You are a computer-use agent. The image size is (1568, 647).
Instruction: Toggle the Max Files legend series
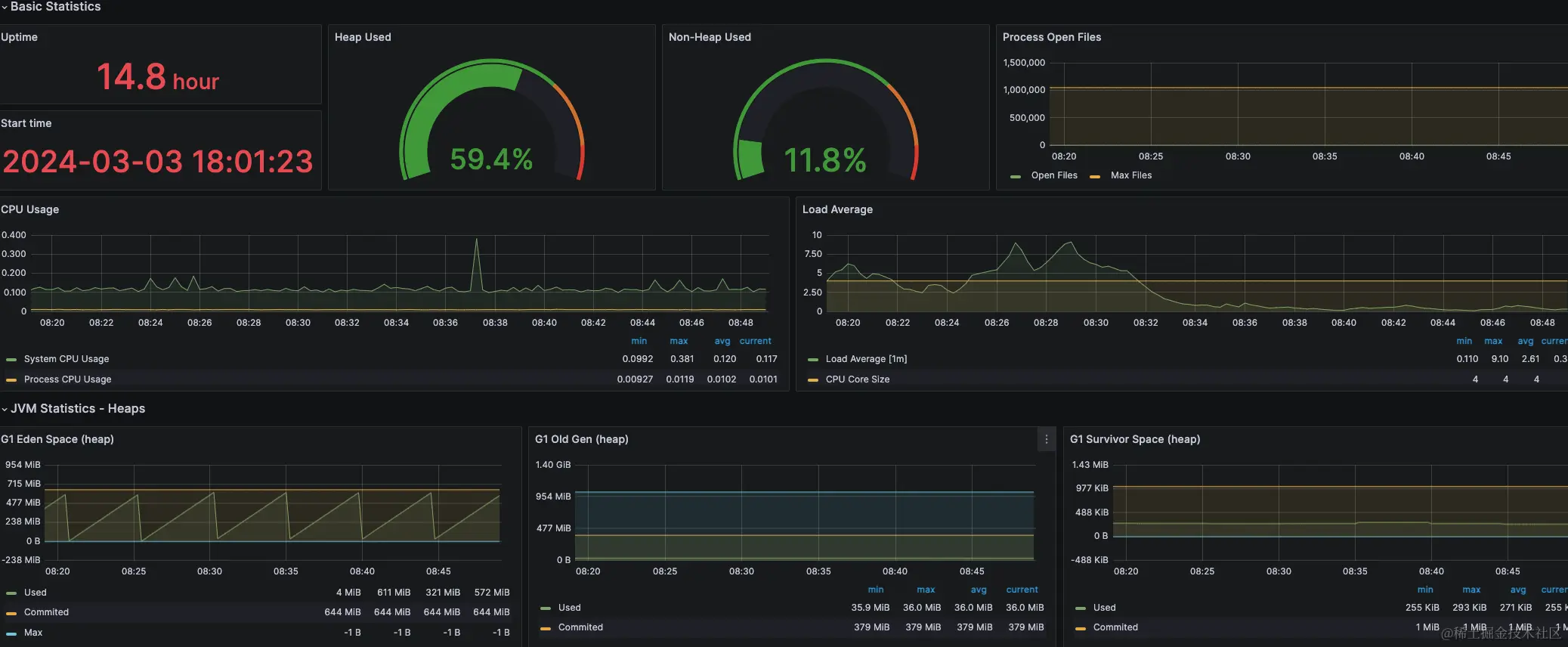(1131, 175)
